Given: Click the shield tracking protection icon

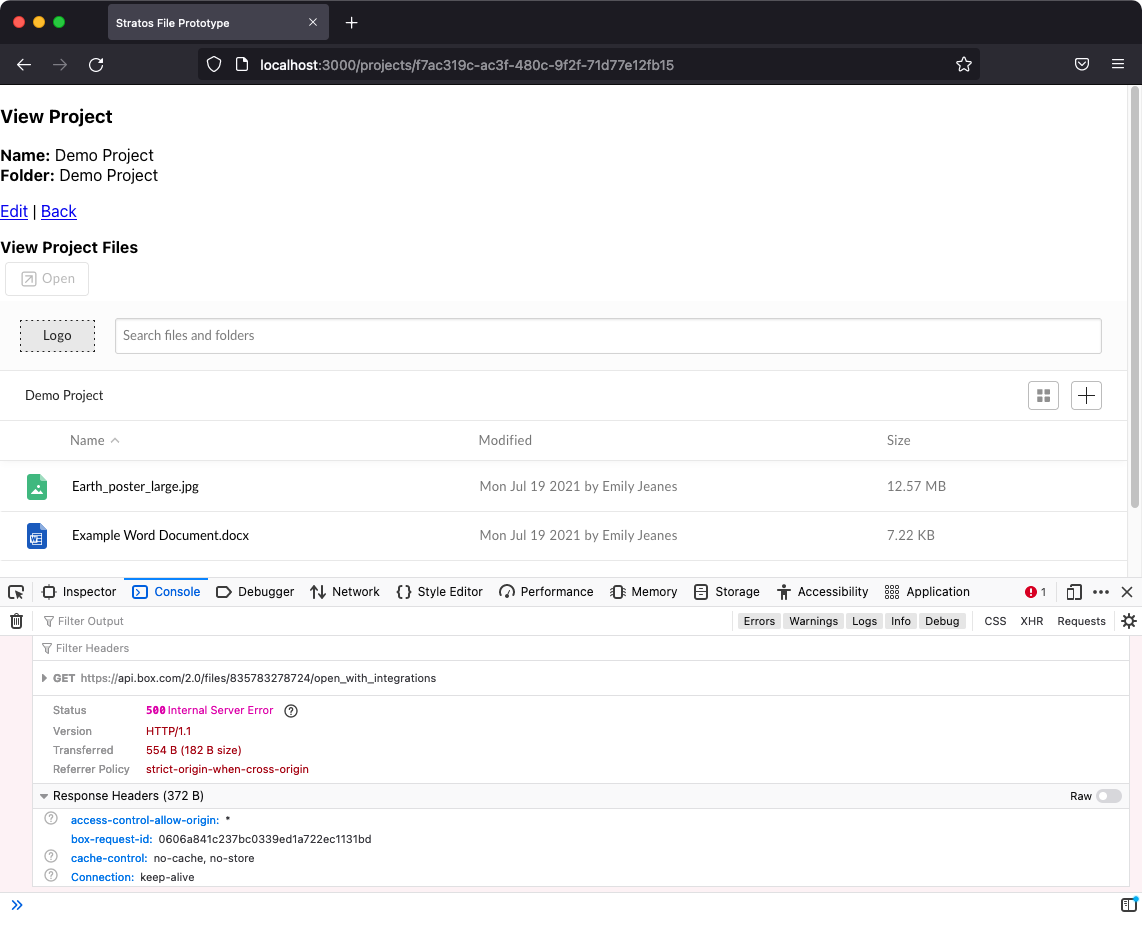Looking at the screenshot, I should click(213, 65).
